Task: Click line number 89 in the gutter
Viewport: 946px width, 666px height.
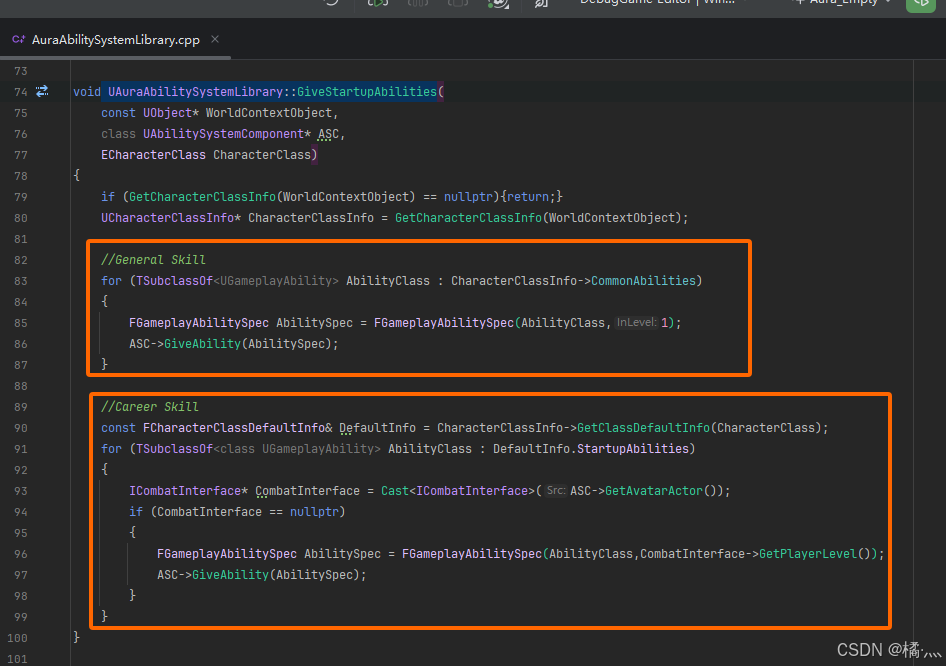Action: click(x=21, y=407)
